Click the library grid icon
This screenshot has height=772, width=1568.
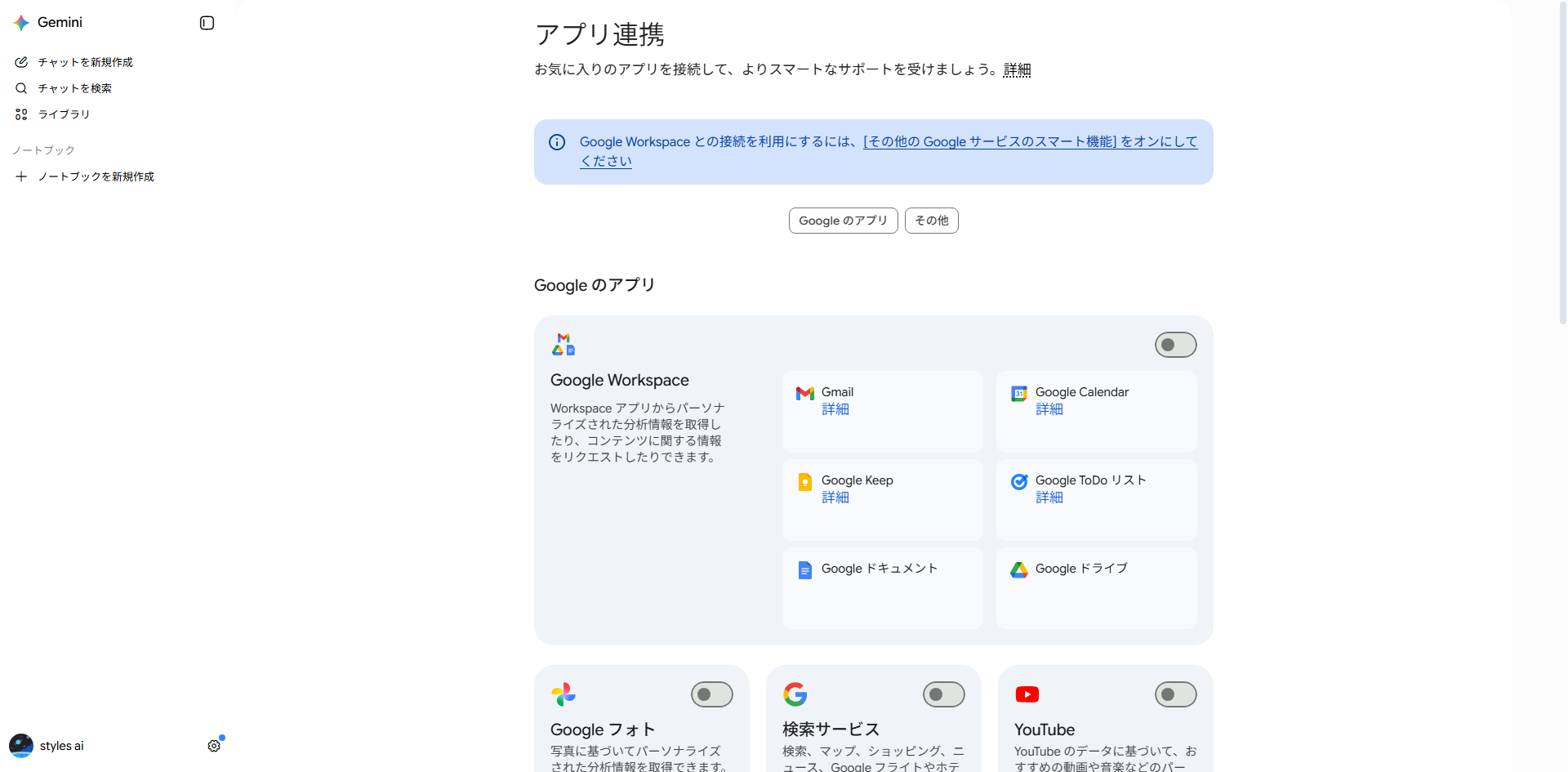pyautogui.click(x=21, y=114)
